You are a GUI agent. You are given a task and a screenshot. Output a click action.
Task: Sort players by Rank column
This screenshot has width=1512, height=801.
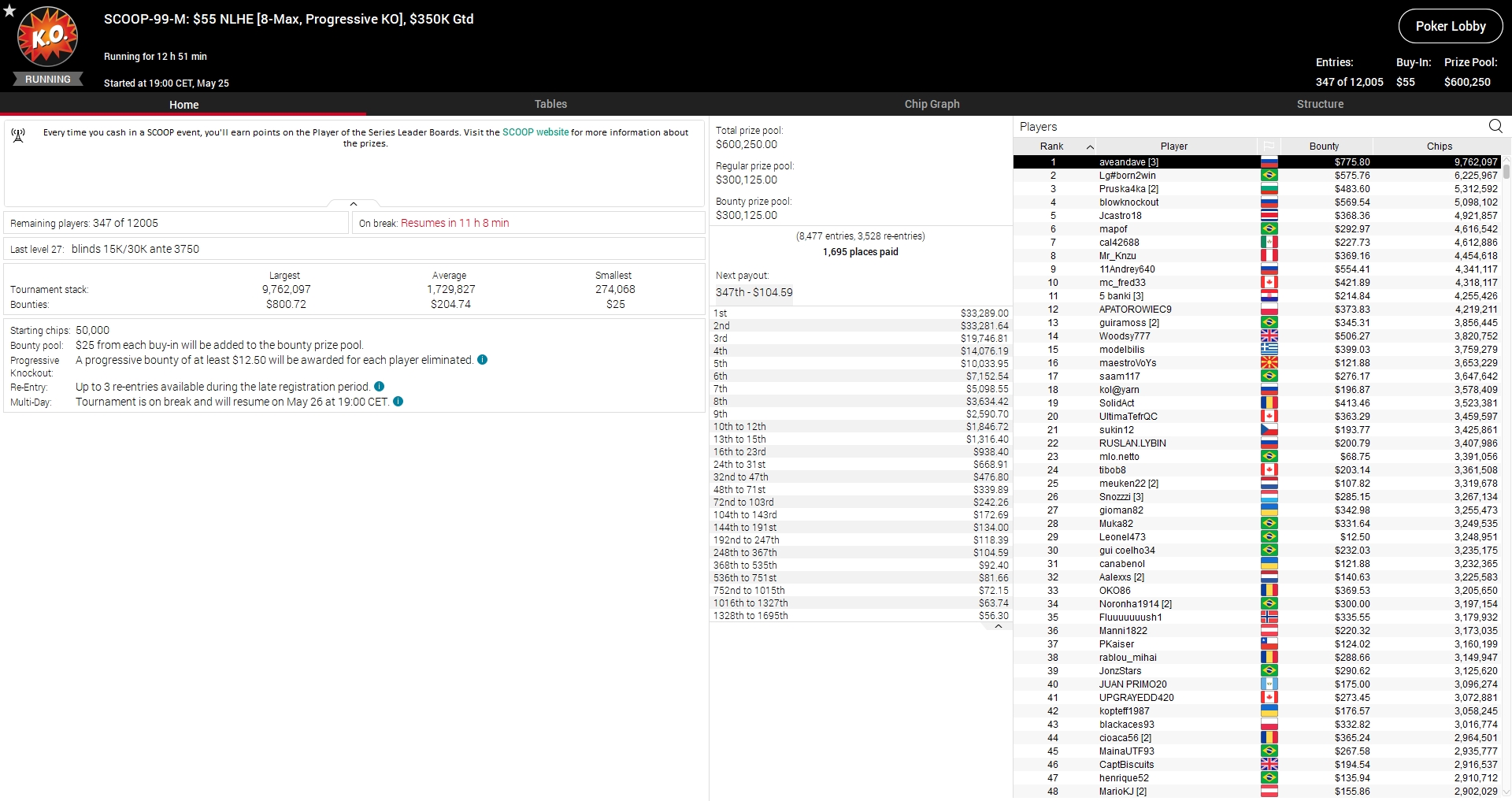pos(1054,146)
